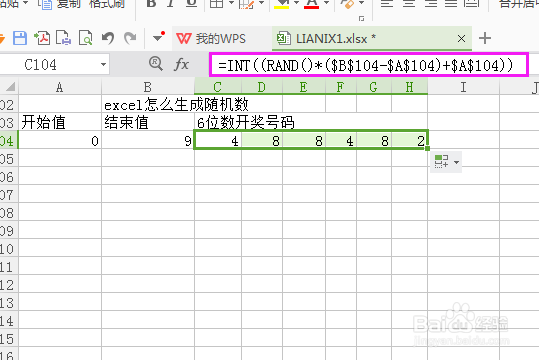Viewport: 539px width, 360px height.
Task: Select cell H104 containing 2
Action: click(x=409, y=140)
